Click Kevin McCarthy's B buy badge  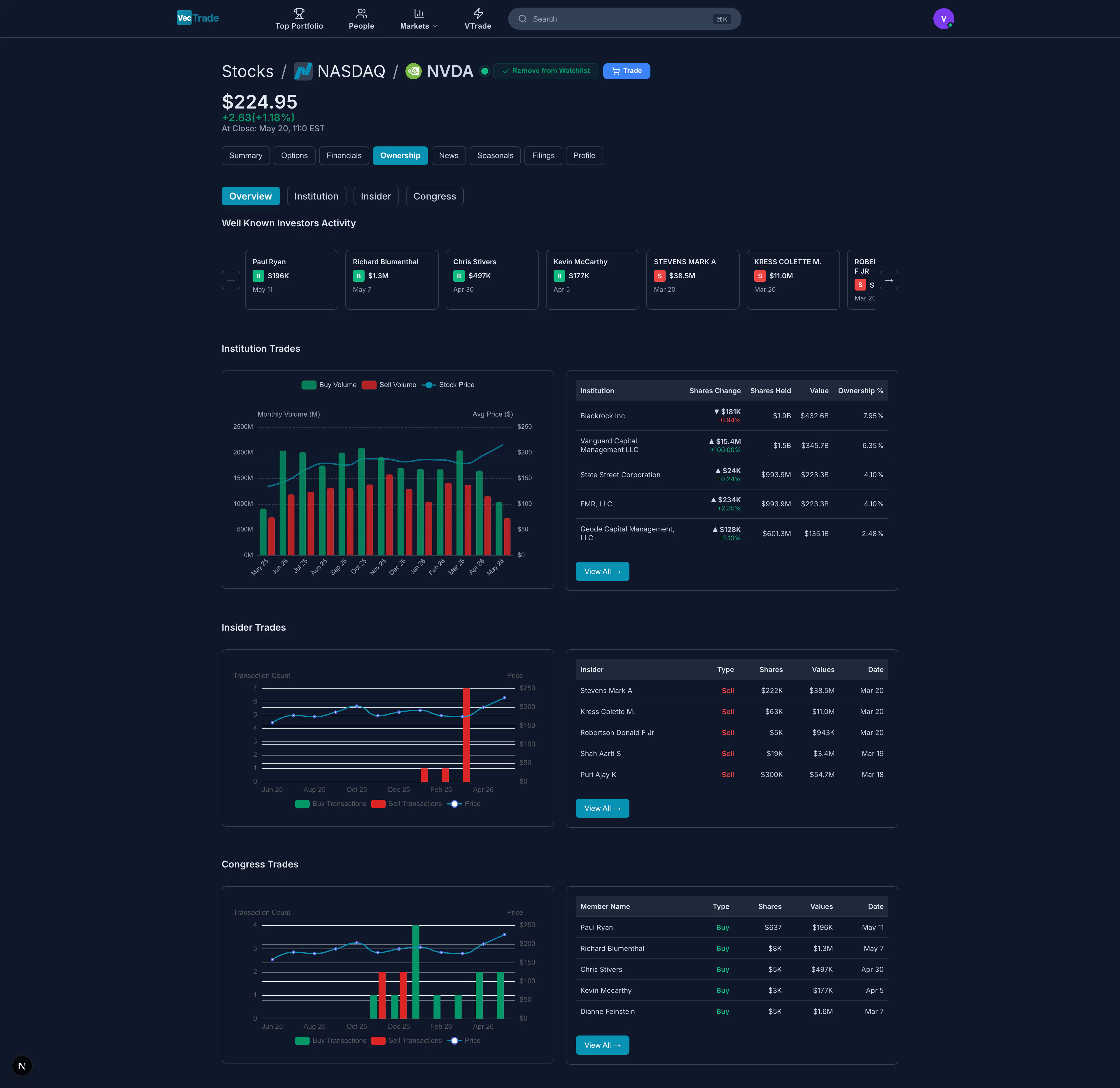pyautogui.click(x=559, y=276)
